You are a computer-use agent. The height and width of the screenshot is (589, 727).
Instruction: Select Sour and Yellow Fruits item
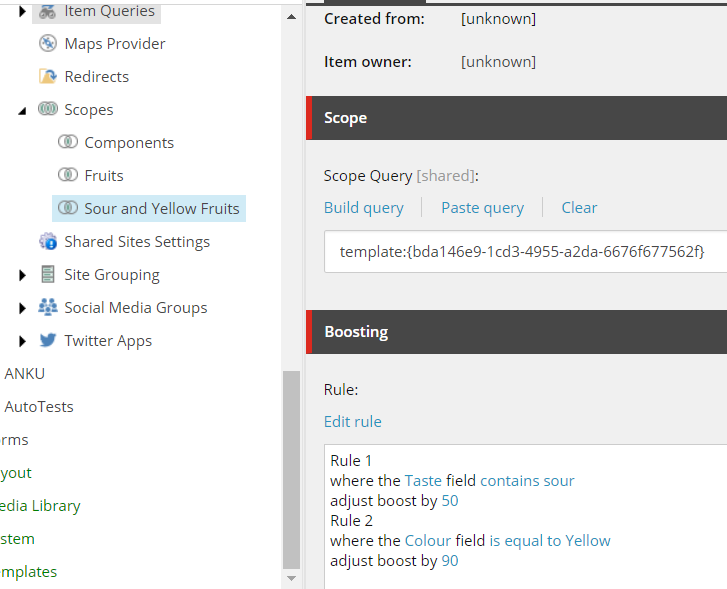[x=149, y=208]
